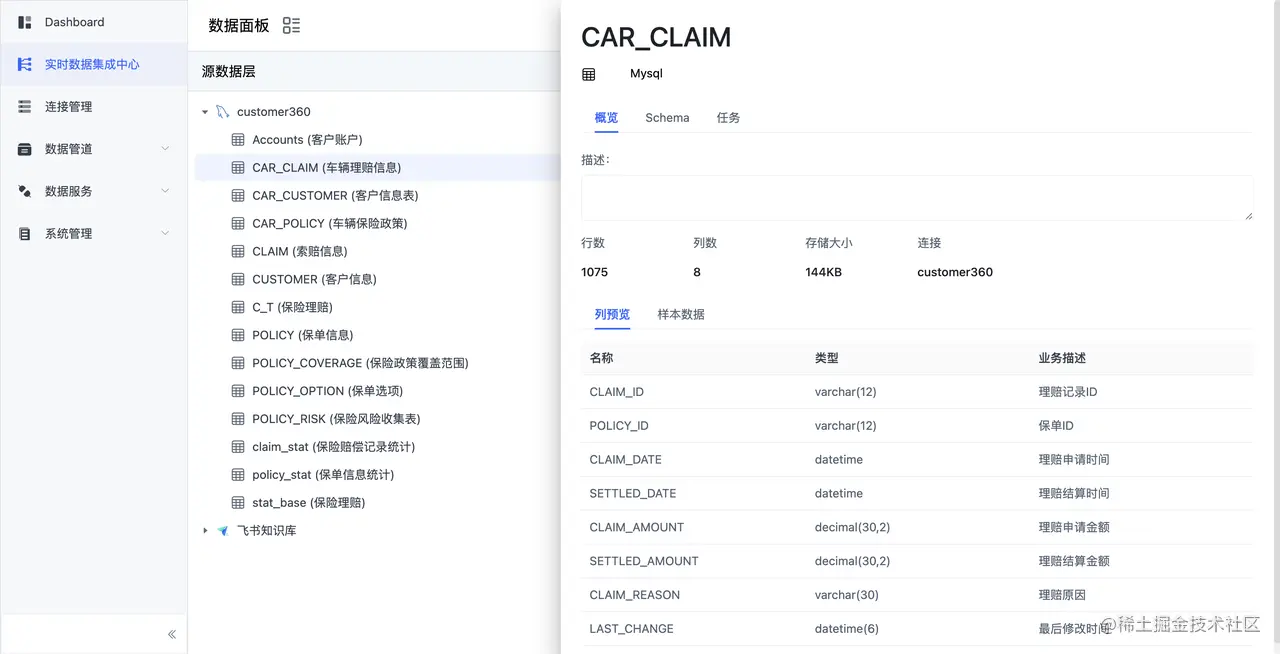1280x654 pixels.
Task: Switch to the Schema tab
Action: coord(667,118)
